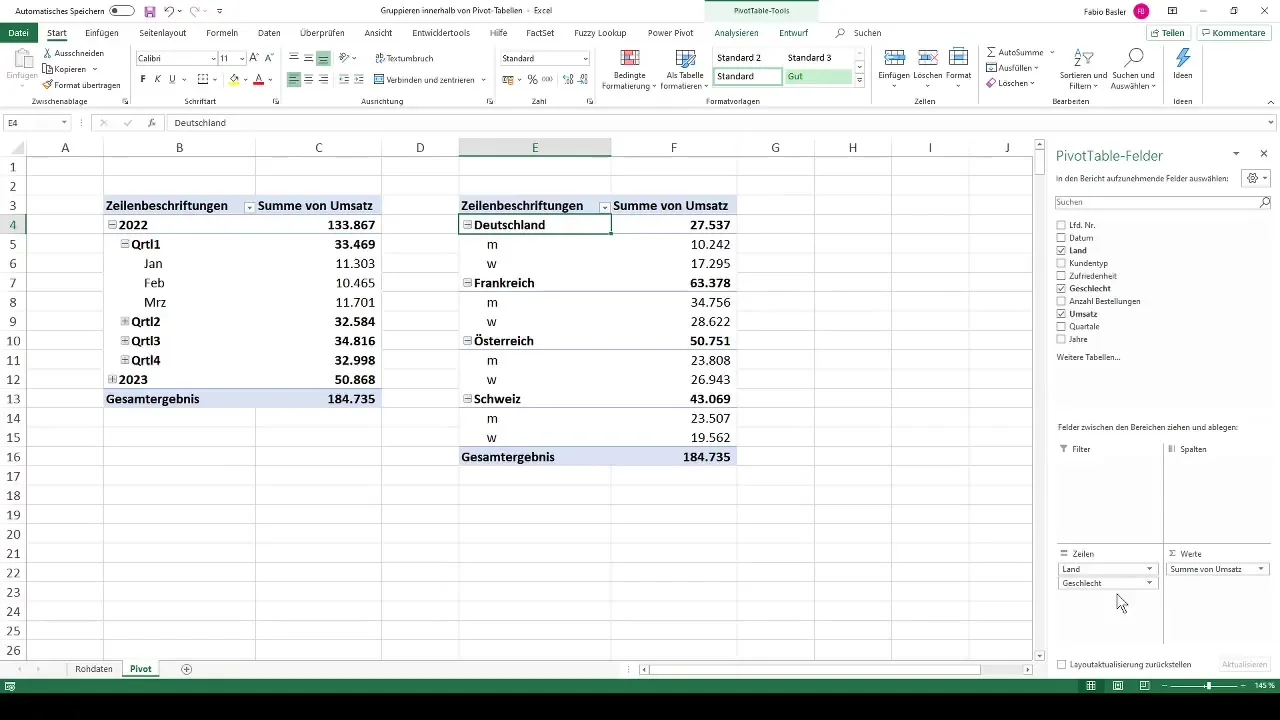The height and width of the screenshot is (720, 1280).
Task: Enable Layoutaktualisierung zurückstellen checkbox
Action: click(x=1061, y=664)
